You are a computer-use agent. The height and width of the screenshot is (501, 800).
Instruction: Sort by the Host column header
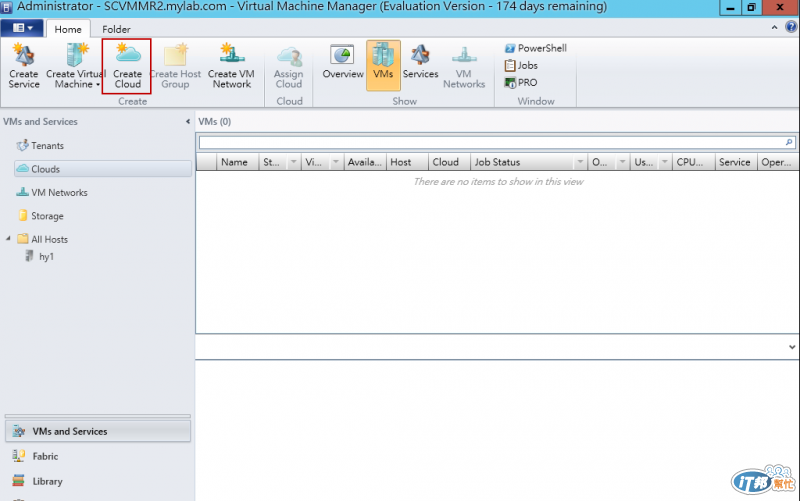point(407,162)
